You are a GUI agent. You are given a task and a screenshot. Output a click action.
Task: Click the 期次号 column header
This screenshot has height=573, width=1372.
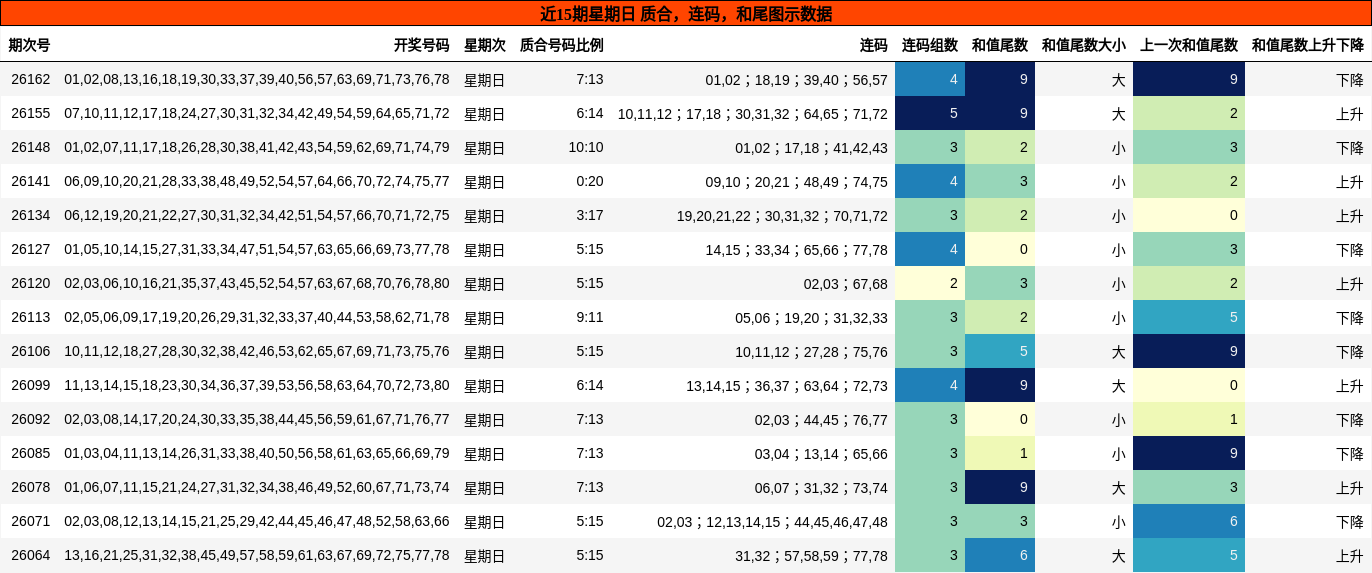[29, 45]
